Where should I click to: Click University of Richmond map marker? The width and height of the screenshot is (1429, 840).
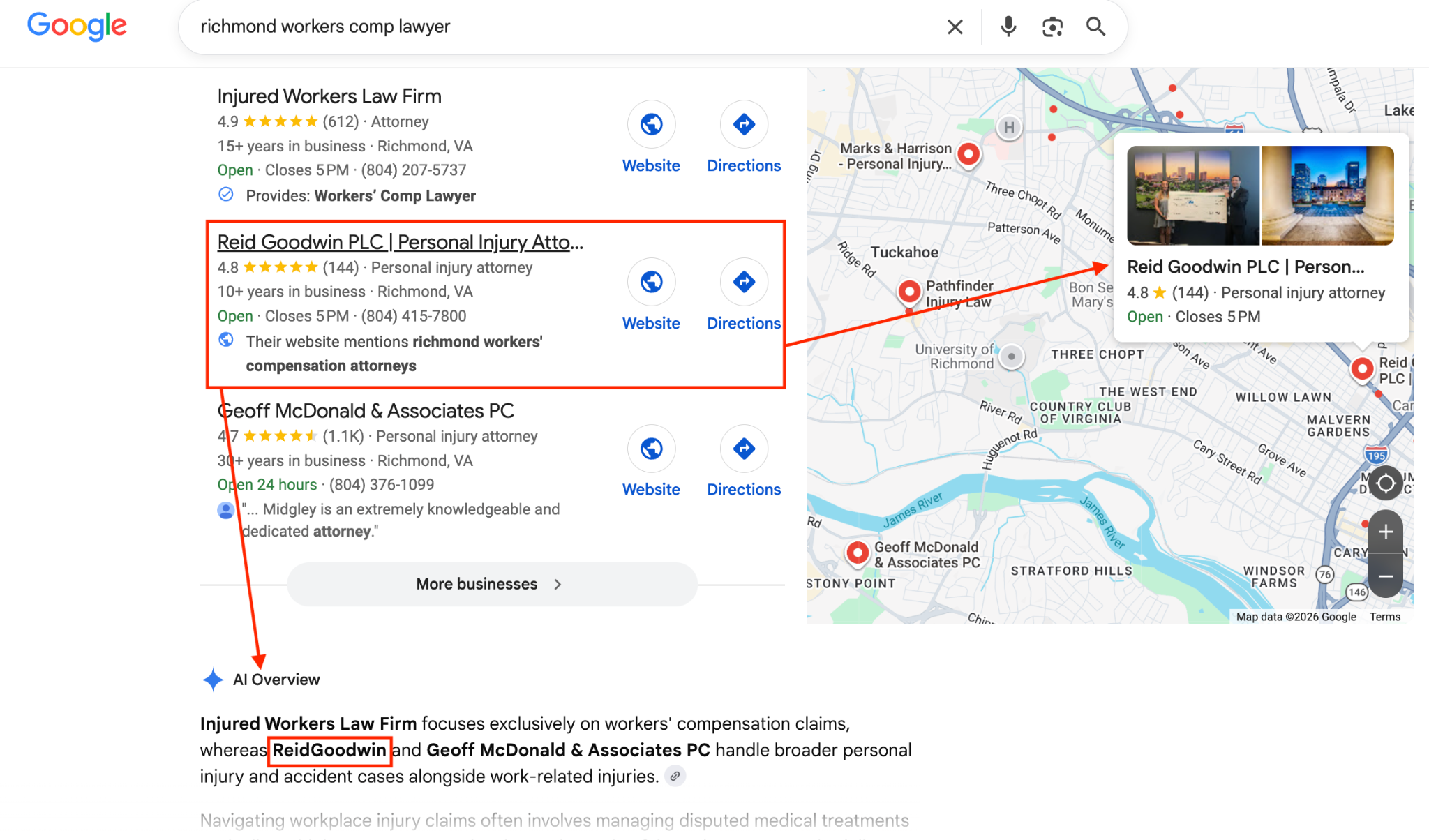[x=1011, y=357]
